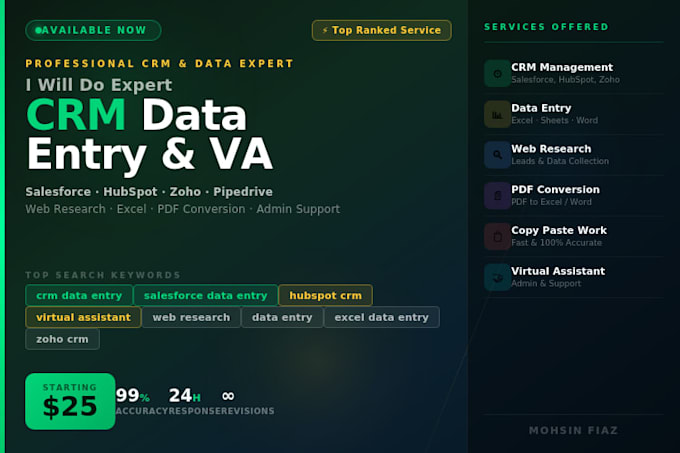Click the Data Entry bar chart icon
This screenshot has height=453, width=680.
click(x=497, y=114)
